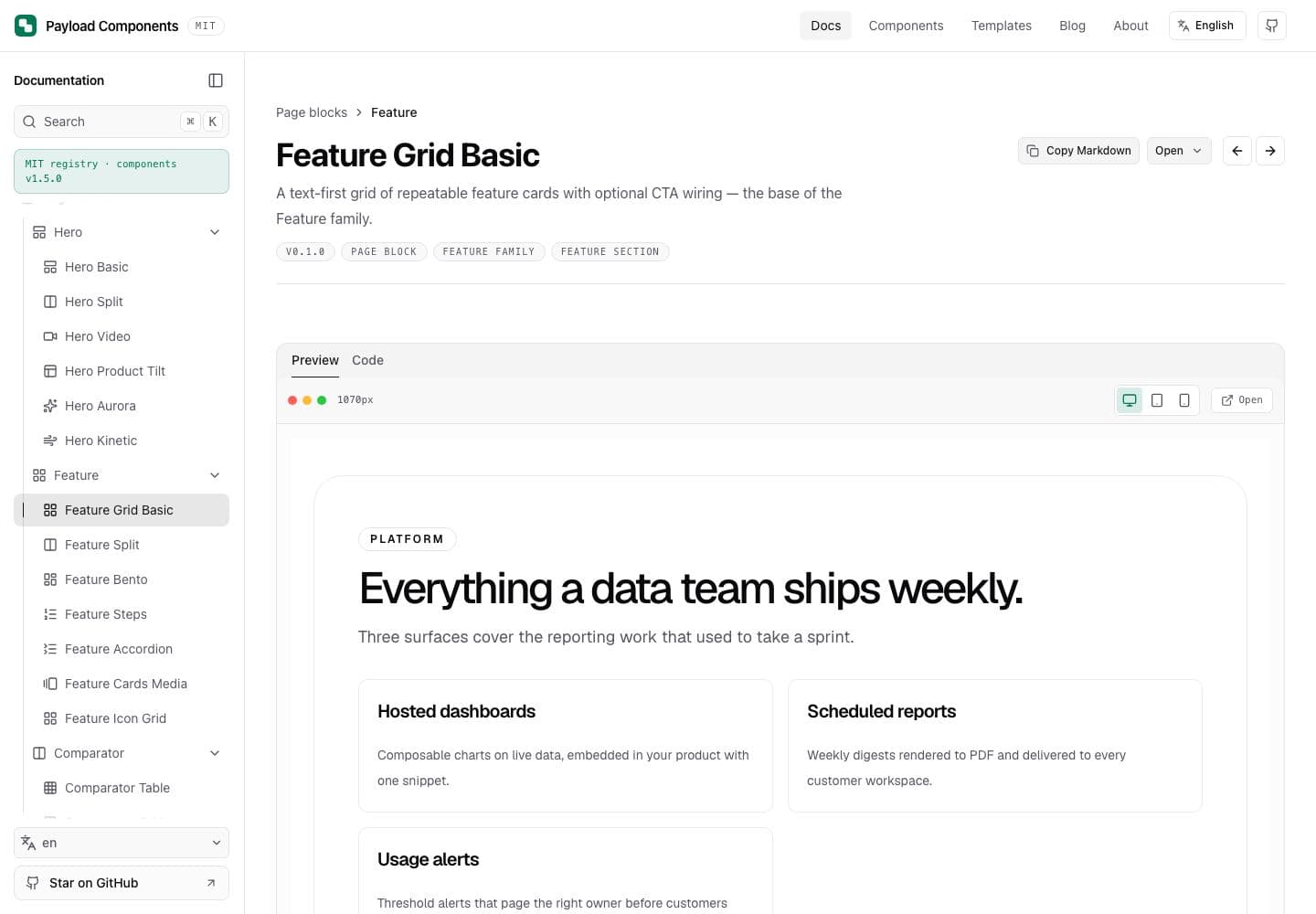
Task: Click the Hero Split columns icon
Action: click(x=50, y=302)
